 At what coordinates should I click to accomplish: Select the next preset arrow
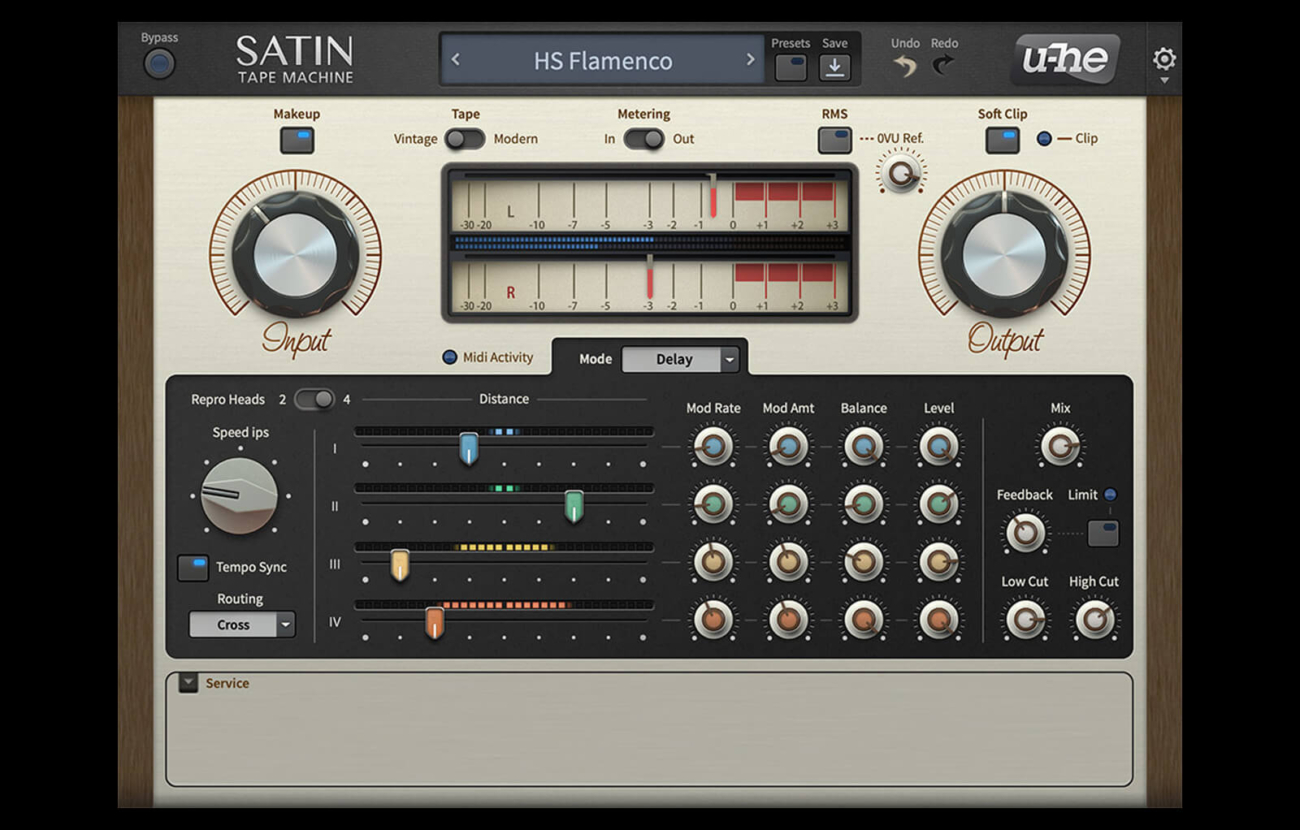point(750,60)
